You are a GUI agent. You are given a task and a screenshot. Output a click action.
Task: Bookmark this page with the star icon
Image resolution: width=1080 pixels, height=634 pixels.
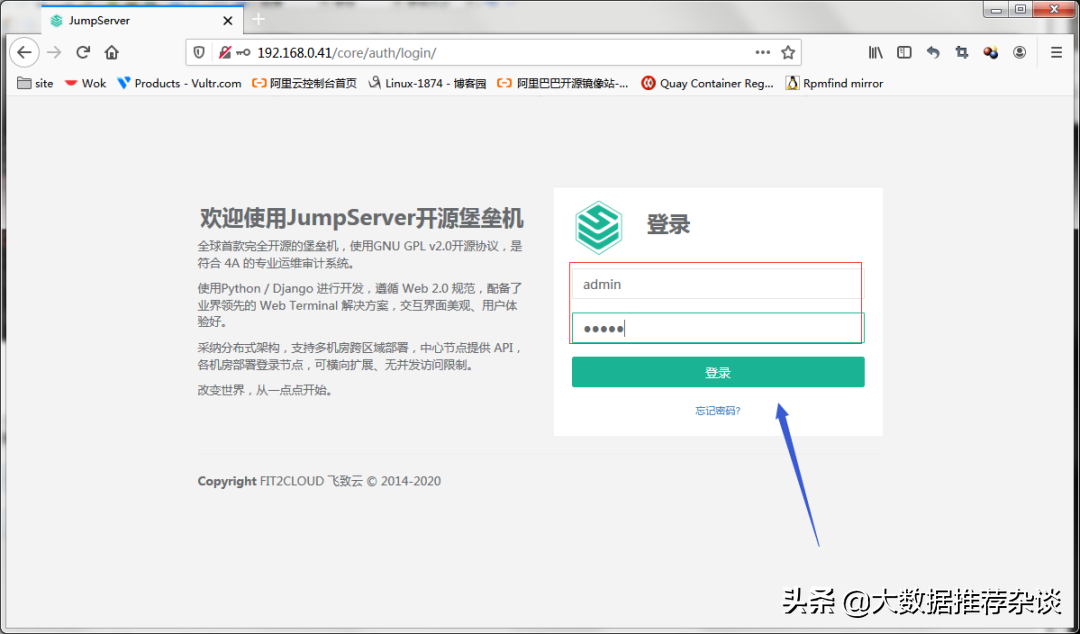coord(788,52)
